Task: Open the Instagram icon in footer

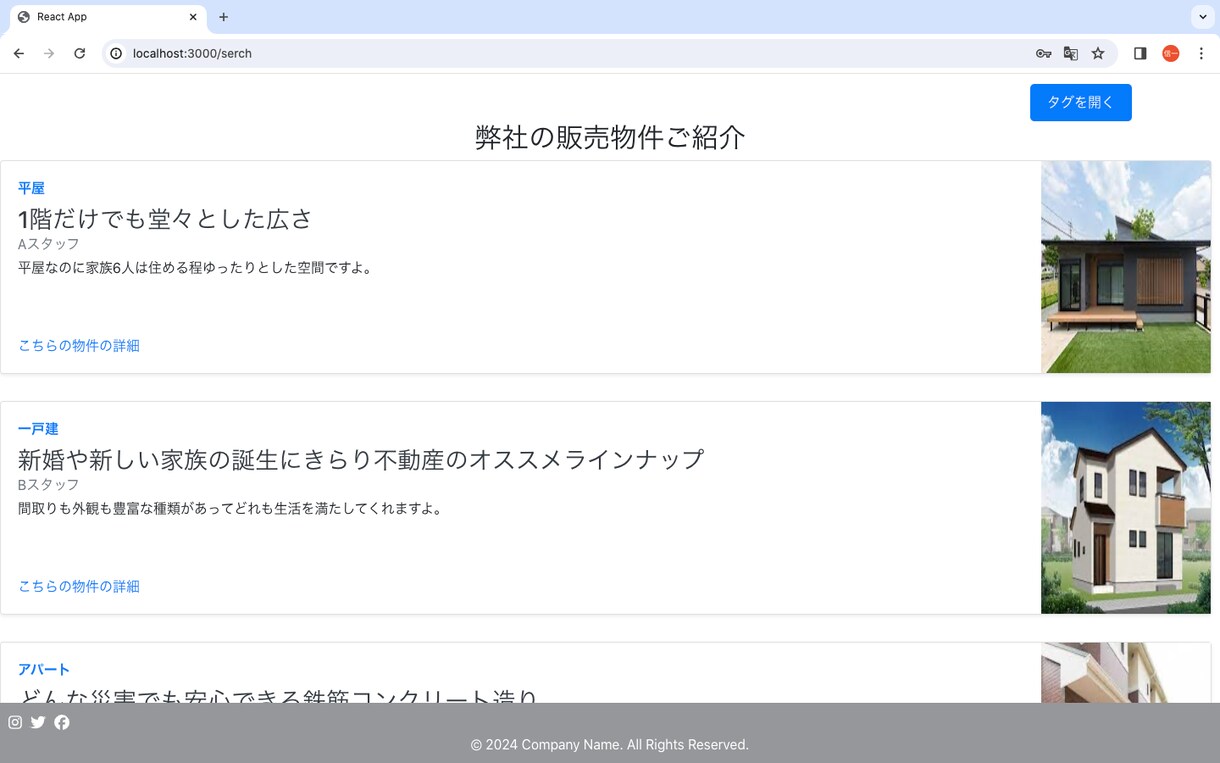Action: point(15,722)
